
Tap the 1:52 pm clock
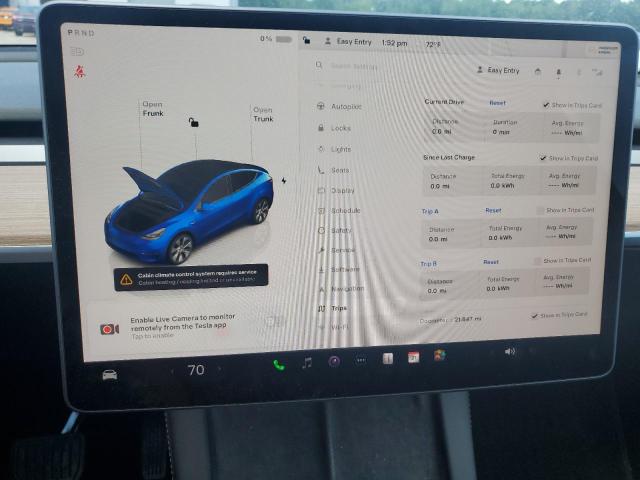(394, 42)
